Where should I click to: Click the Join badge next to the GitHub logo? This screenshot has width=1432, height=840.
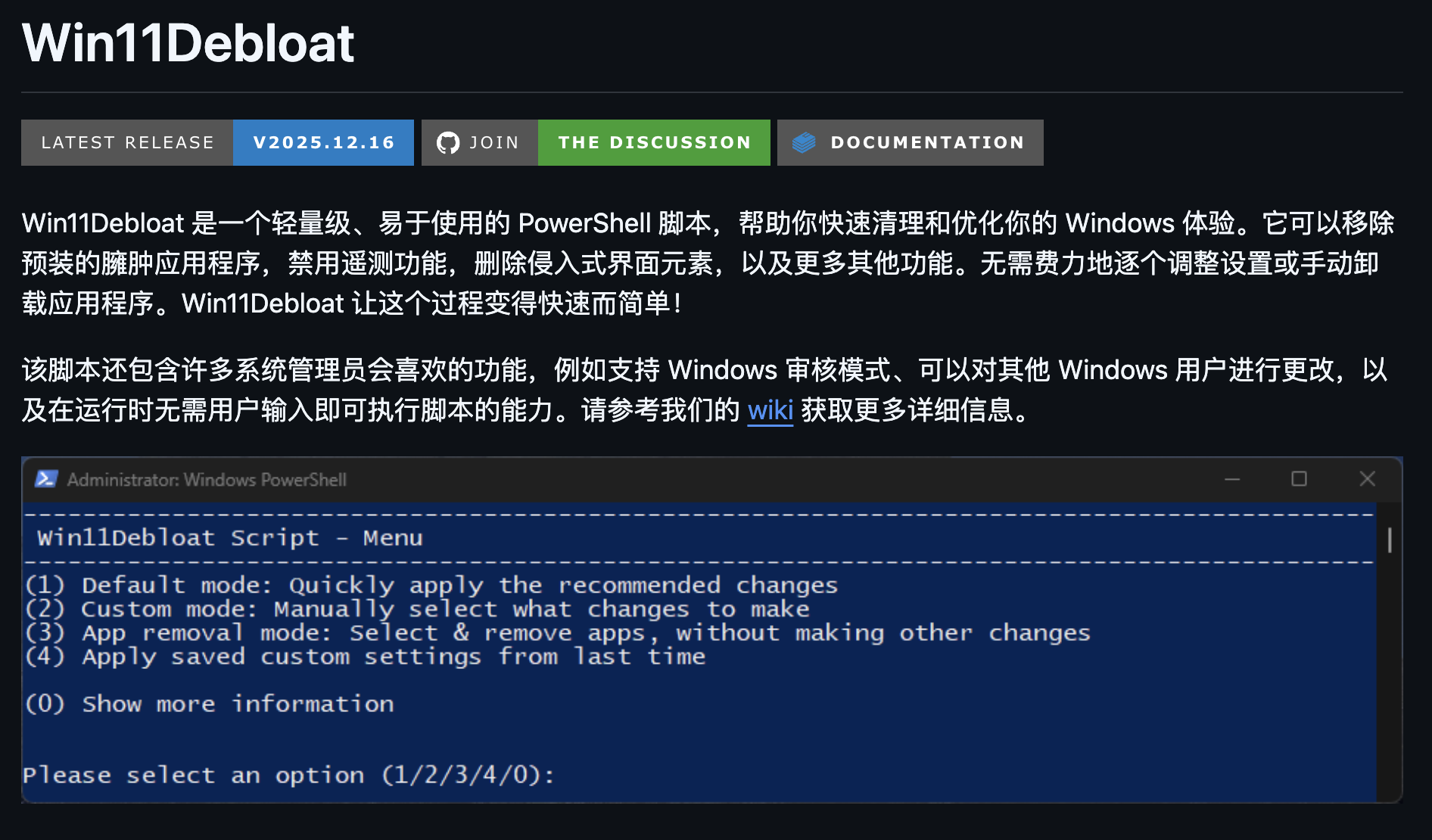click(x=493, y=142)
